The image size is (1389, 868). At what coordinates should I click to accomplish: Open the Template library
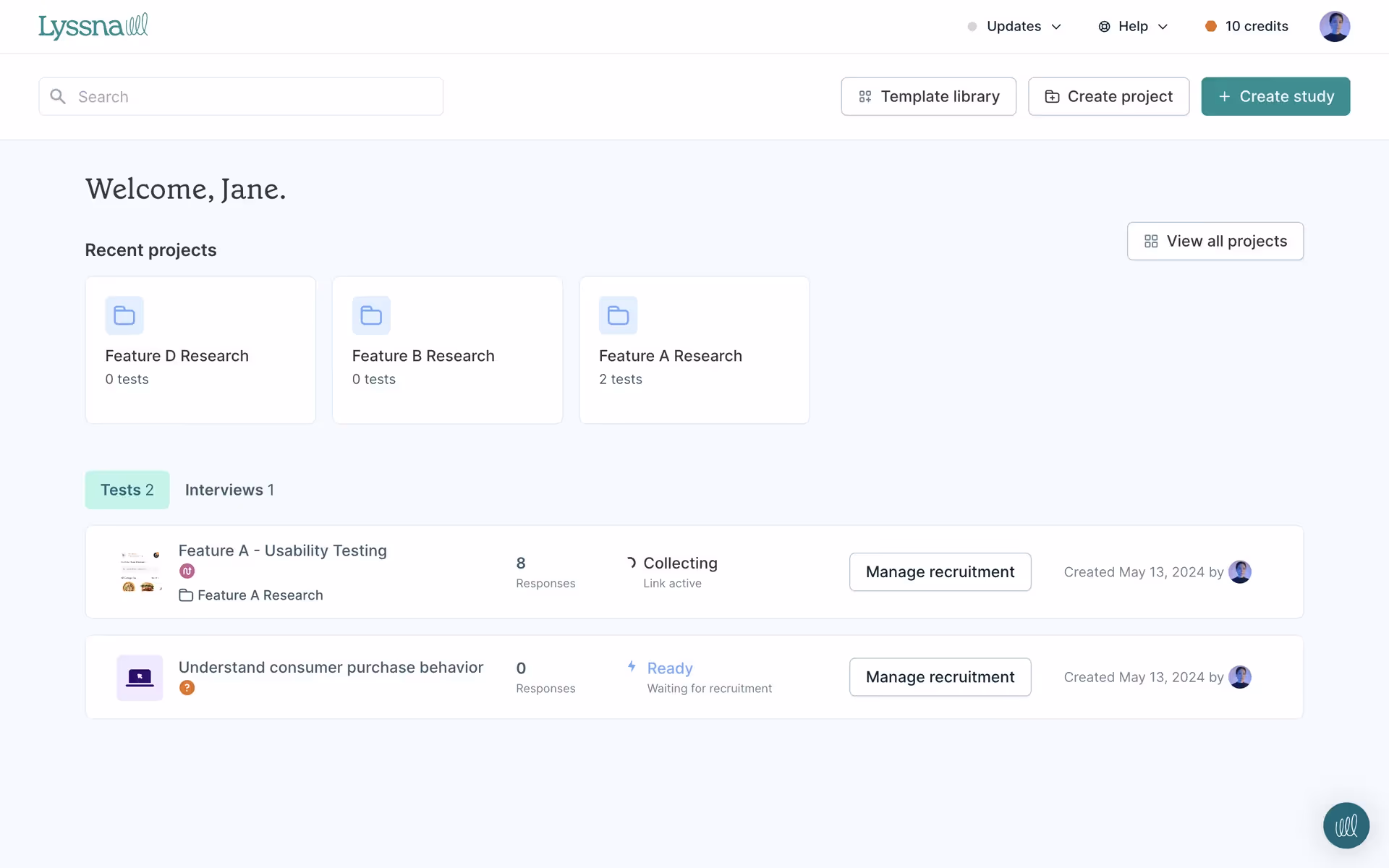click(928, 96)
